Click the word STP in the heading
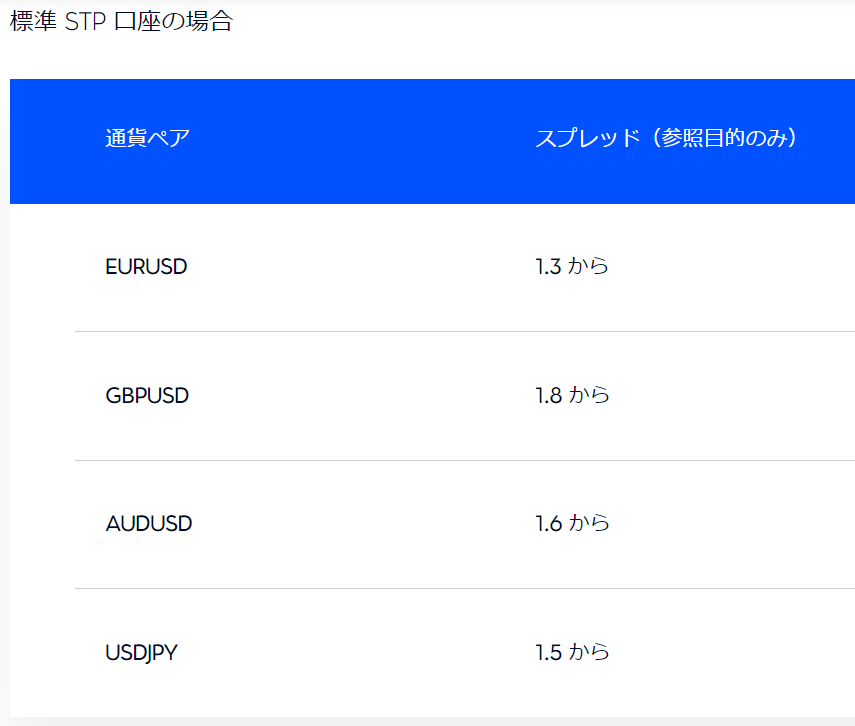 (85, 22)
